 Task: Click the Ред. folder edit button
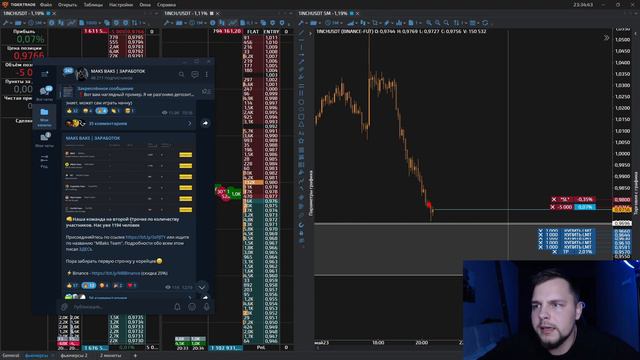click(x=44, y=161)
